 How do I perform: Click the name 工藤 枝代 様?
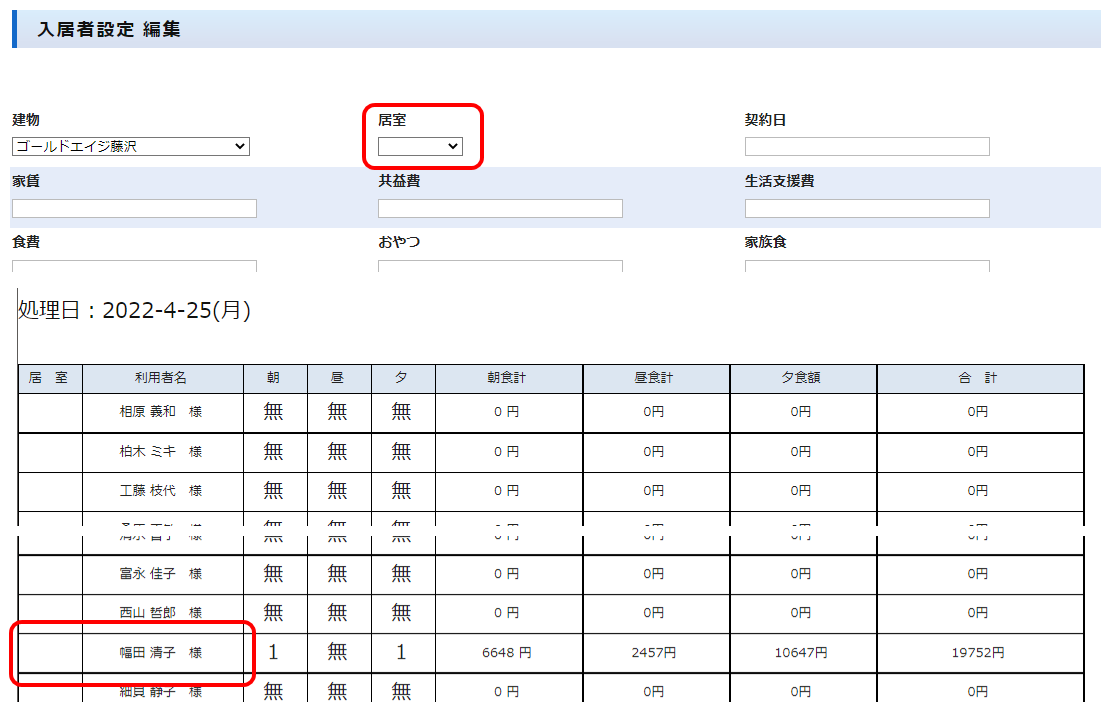[x=161, y=491]
